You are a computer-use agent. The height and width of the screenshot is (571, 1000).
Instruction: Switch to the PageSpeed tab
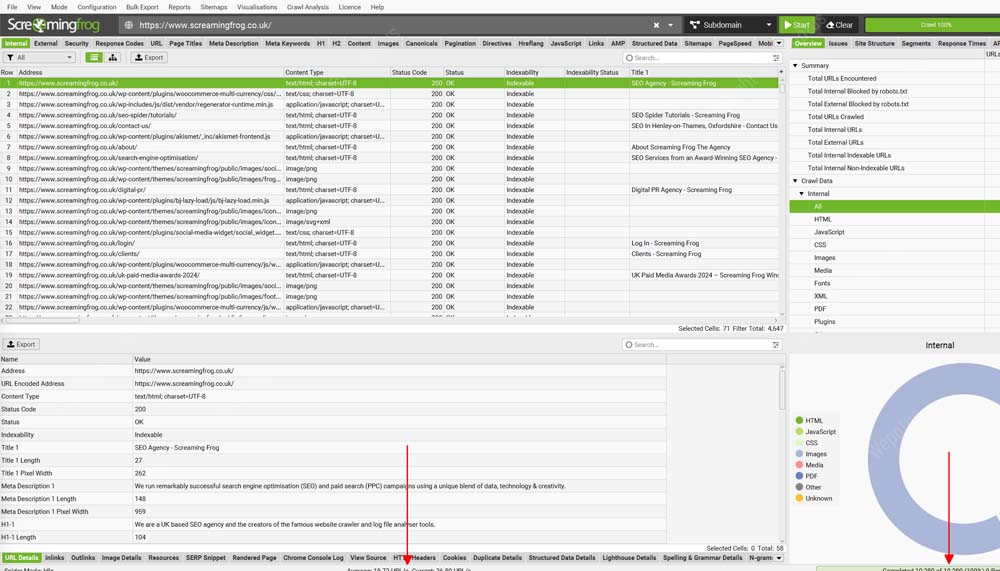click(735, 43)
